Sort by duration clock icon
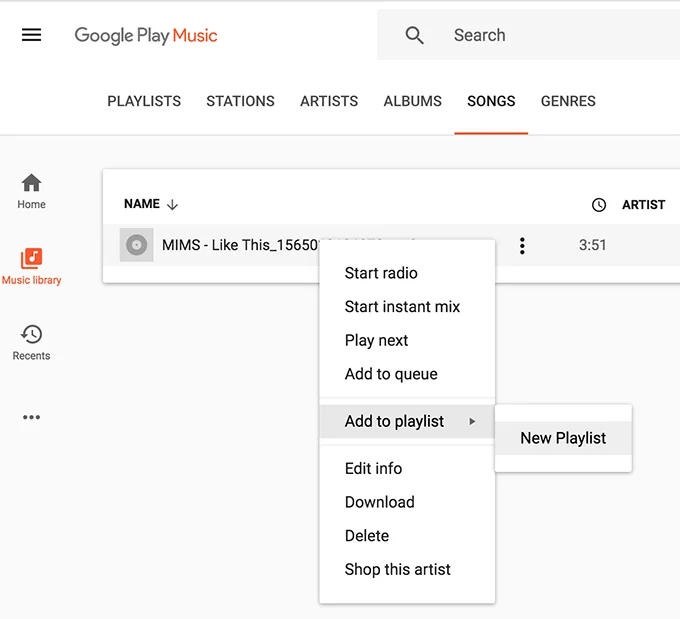Screen dimensions: 680x619 click(x=599, y=205)
